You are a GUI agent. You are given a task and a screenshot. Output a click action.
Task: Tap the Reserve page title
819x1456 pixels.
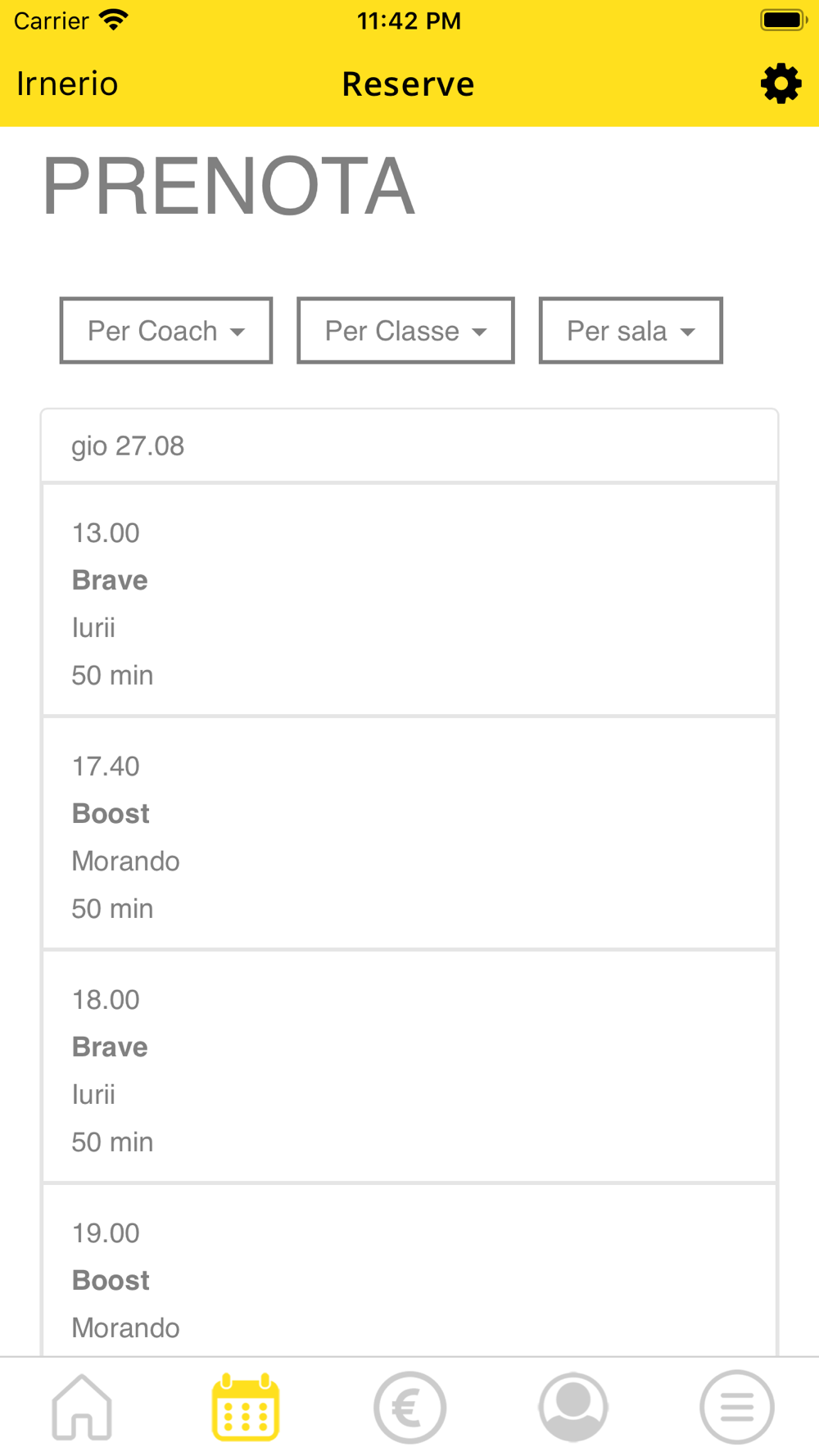(408, 84)
